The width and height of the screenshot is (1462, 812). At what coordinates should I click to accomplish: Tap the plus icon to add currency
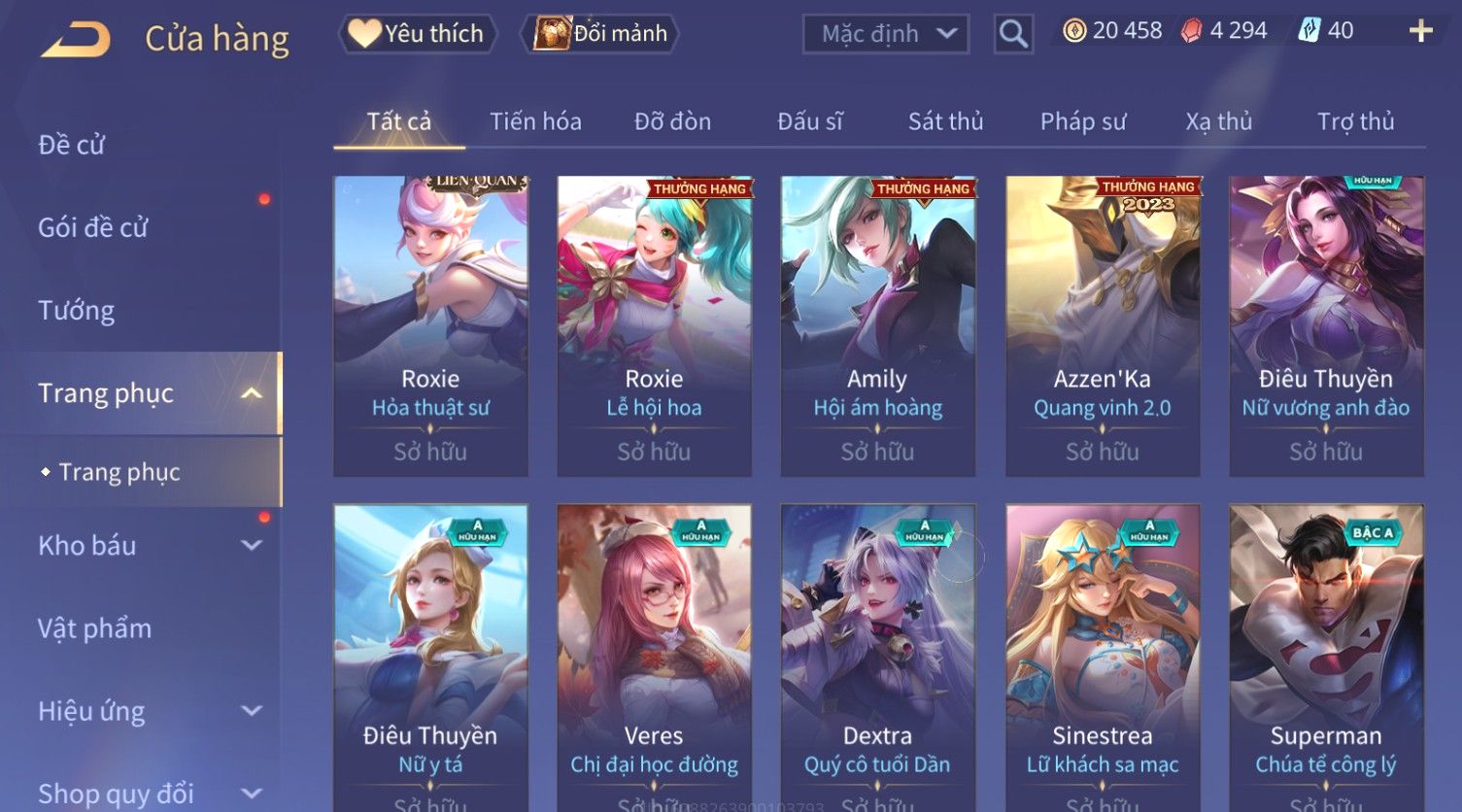1420,31
